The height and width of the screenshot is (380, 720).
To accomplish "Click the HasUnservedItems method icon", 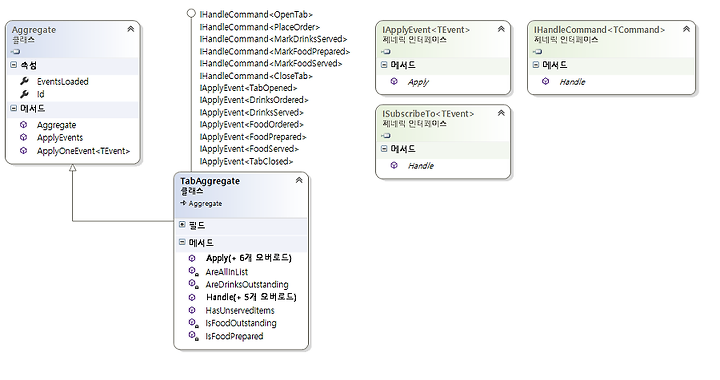I will point(192,310).
